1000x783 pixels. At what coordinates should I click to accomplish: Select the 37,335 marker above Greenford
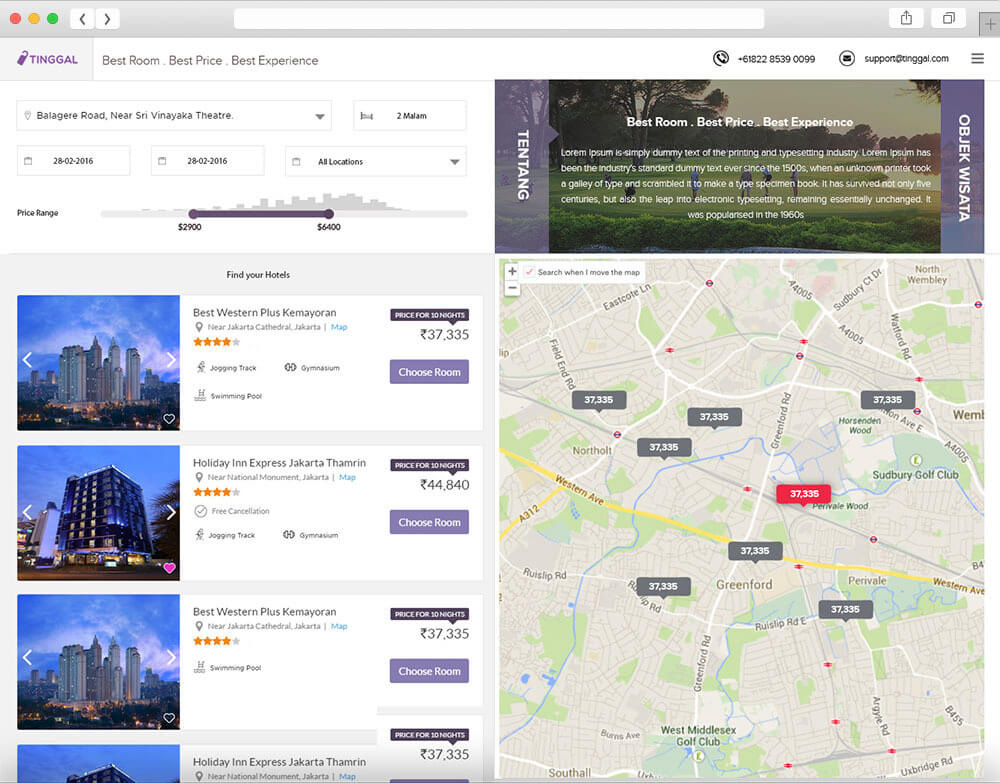tap(755, 551)
